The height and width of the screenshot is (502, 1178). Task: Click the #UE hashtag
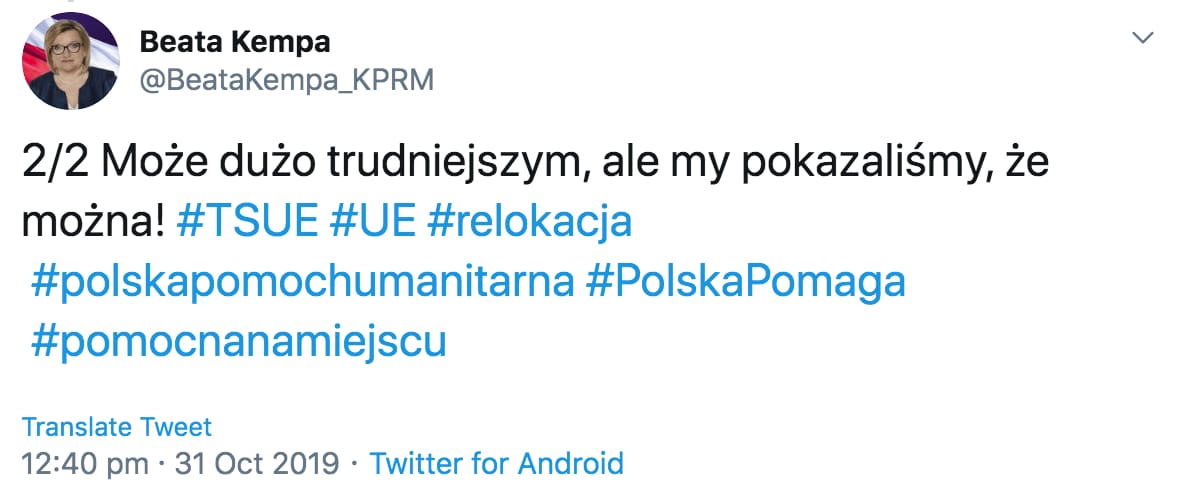pos(371,221)
